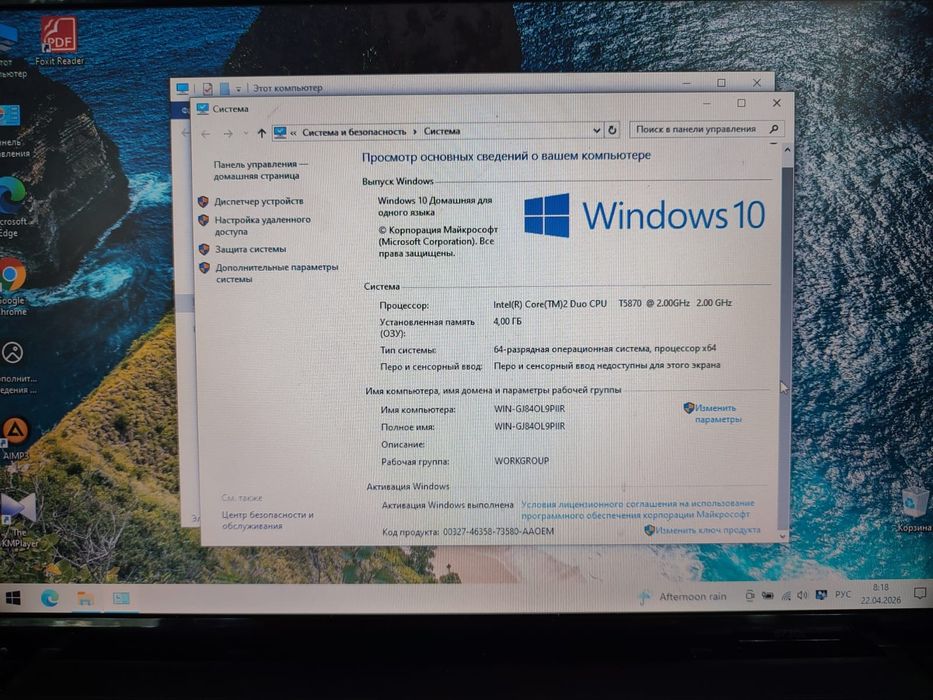This screenshot has width=933, height=700.
Task: Click the computer icon in address bar
Action: tap(280, 132)
